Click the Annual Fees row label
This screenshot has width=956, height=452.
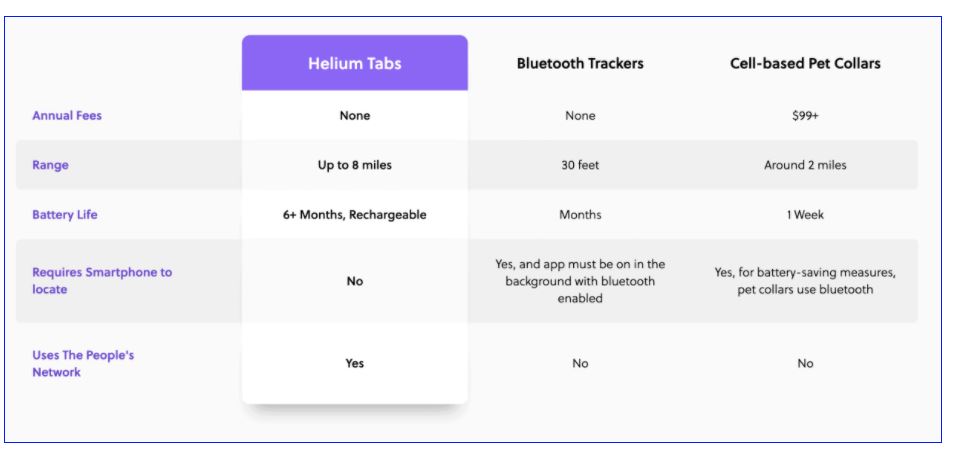coord(67,115)
